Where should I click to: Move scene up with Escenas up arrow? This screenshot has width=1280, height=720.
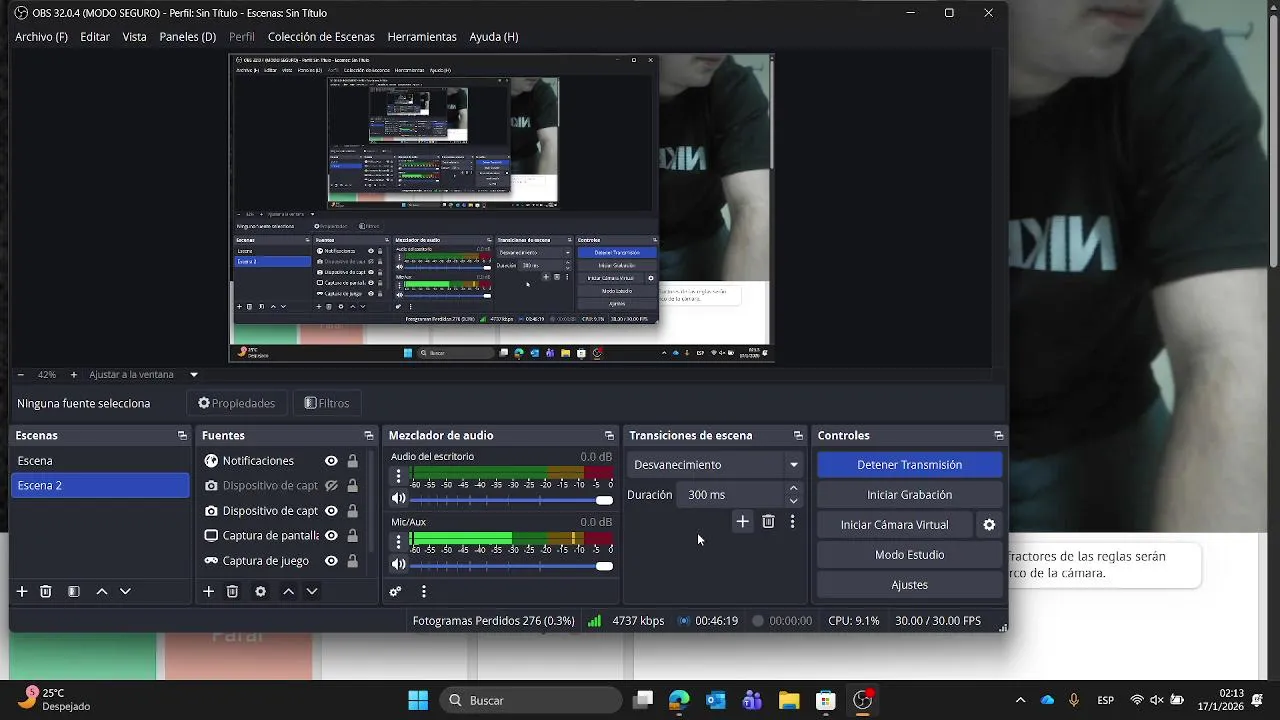[101, 591]
